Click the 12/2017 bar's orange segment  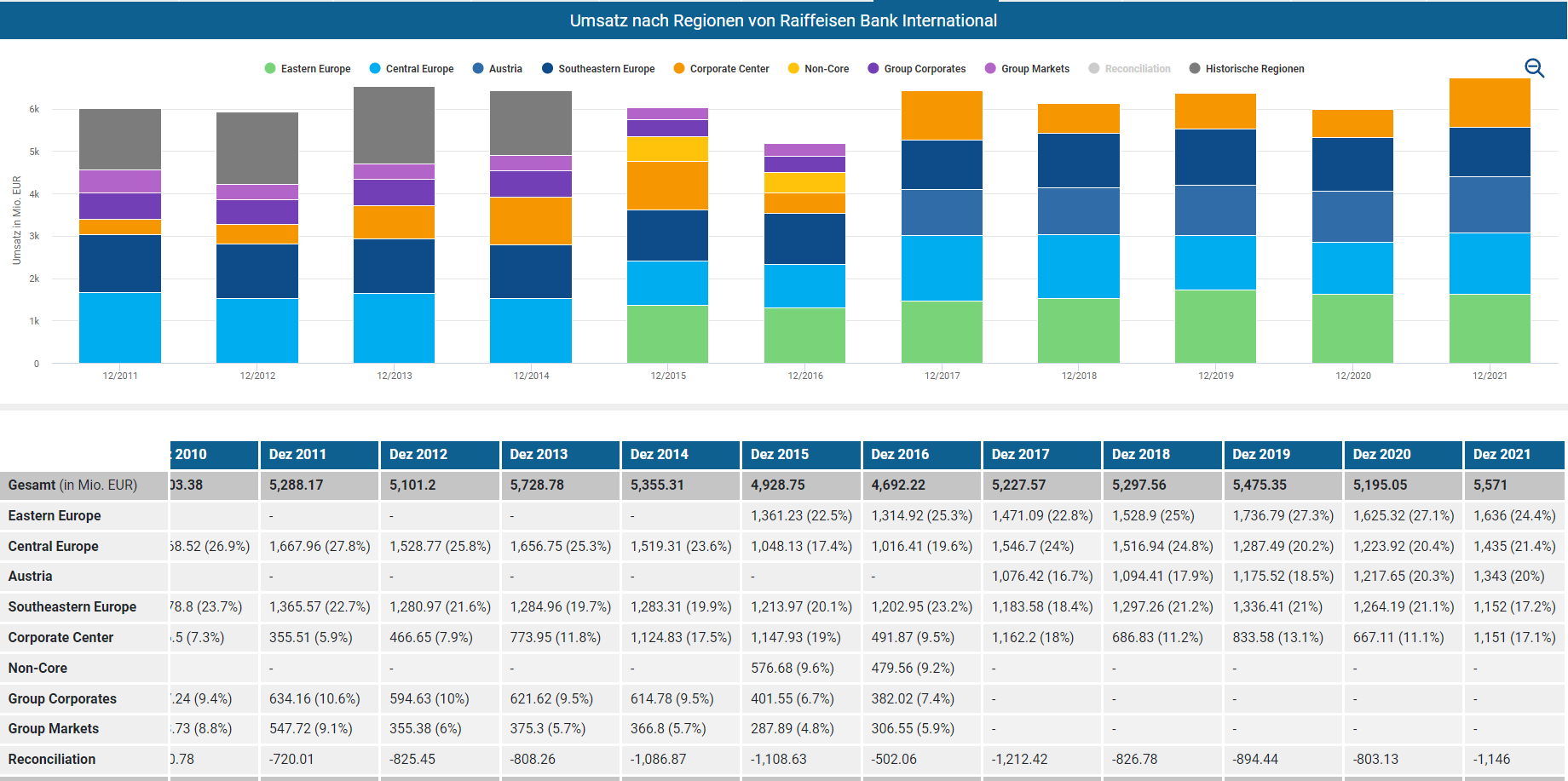[x=942, y=115]
